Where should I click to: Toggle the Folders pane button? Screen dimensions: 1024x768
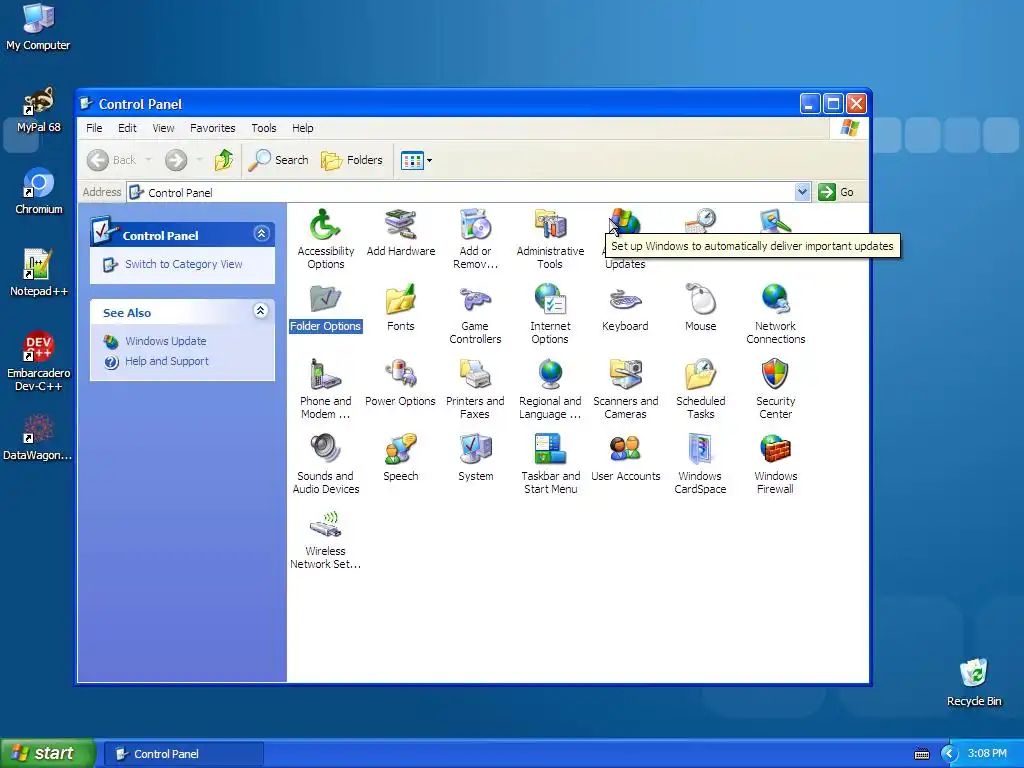pyautogui.click(x=351, y=160)
